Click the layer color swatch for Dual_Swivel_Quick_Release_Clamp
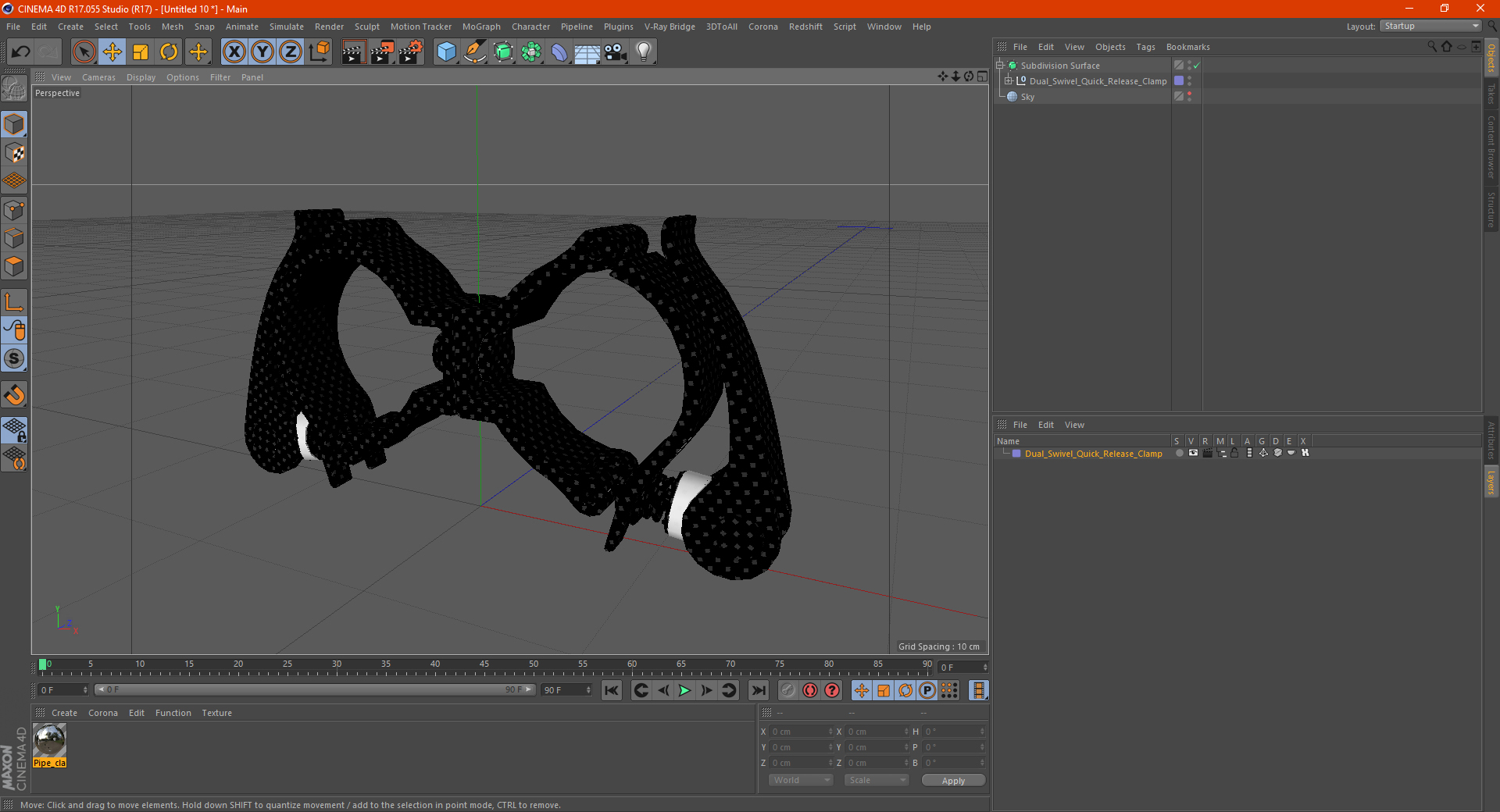Screen dimensions: 1500x812 [1016, 454]
